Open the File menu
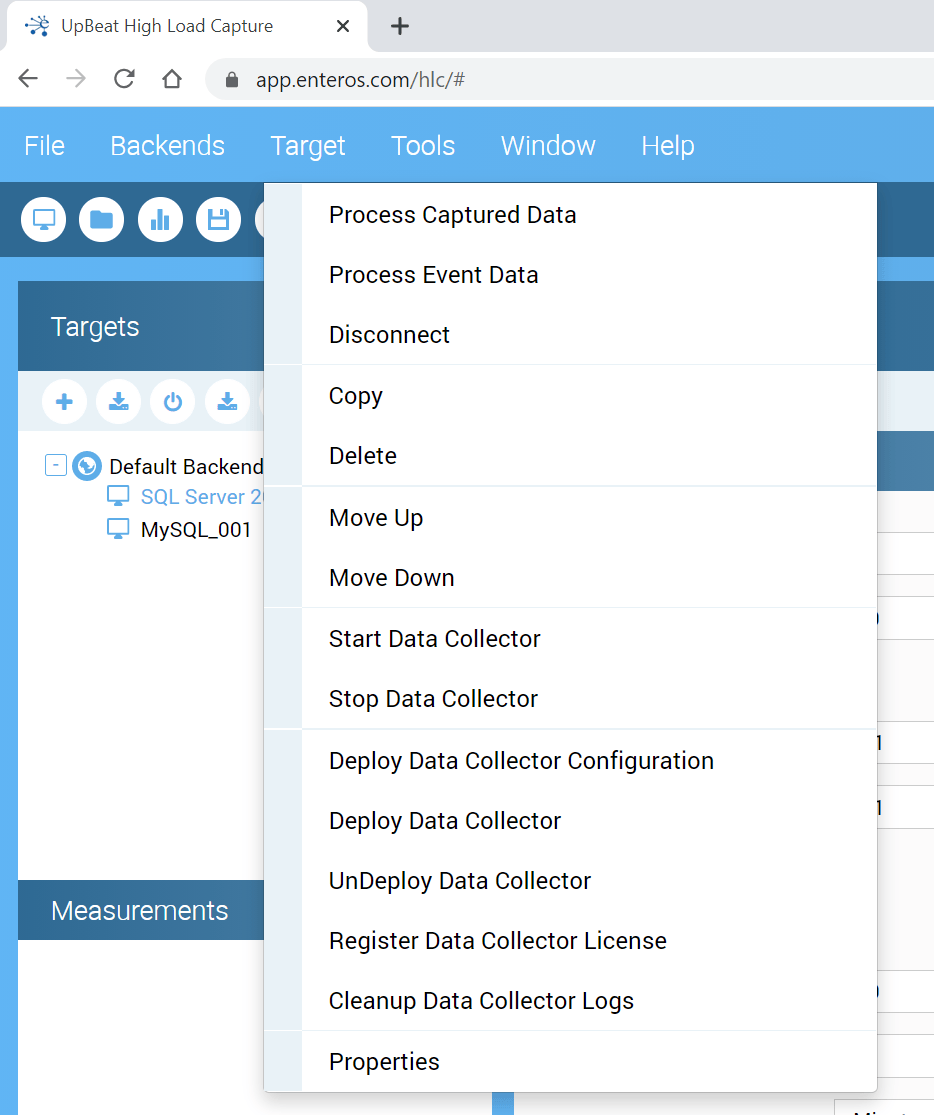 (44, 146)
